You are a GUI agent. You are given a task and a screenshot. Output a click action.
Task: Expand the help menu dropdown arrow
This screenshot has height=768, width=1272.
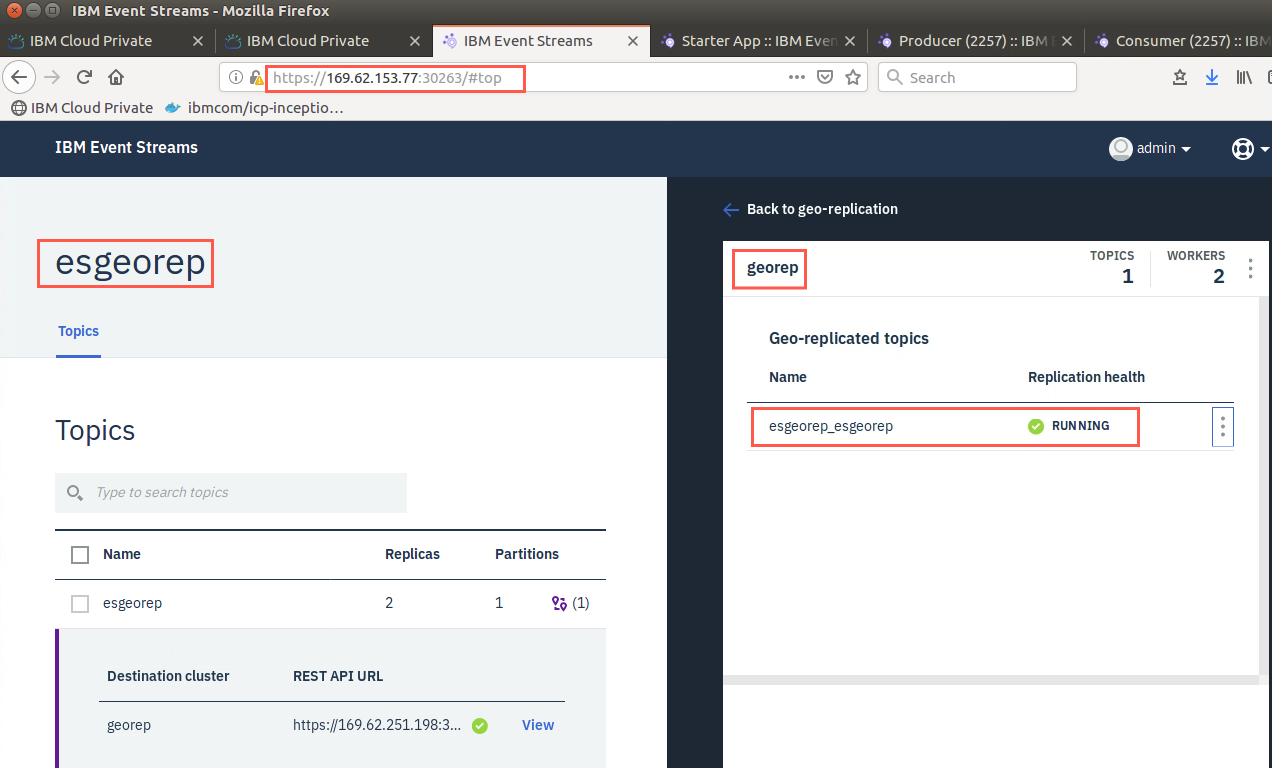click(x=1265, y=149)
